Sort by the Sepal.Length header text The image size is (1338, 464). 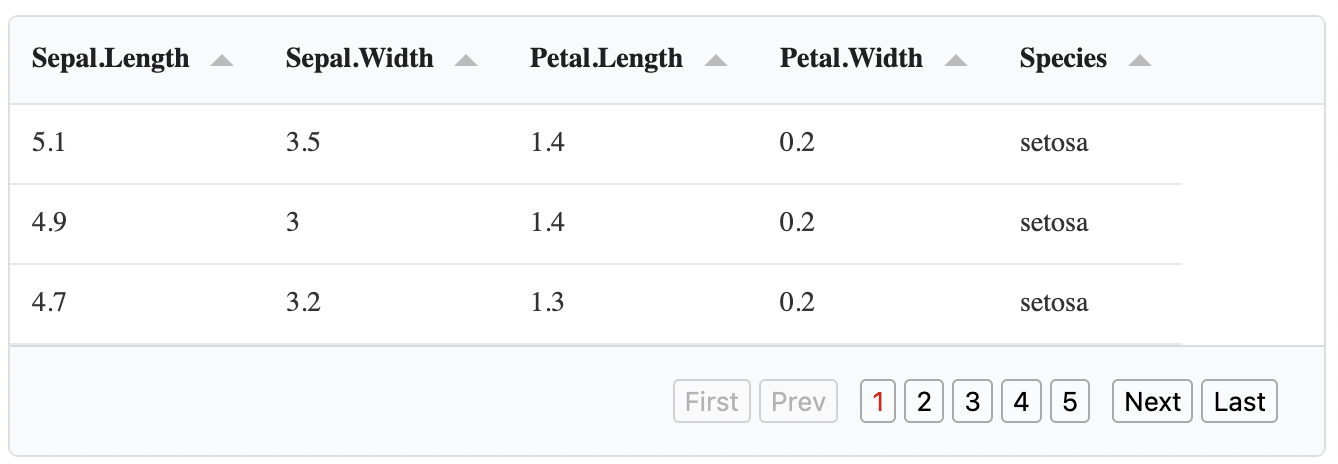point(110,59)
